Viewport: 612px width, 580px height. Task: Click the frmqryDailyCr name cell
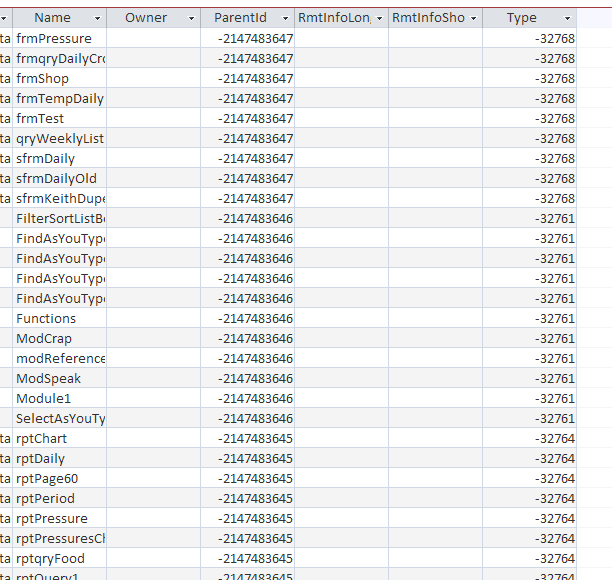[x=60, y=59]
